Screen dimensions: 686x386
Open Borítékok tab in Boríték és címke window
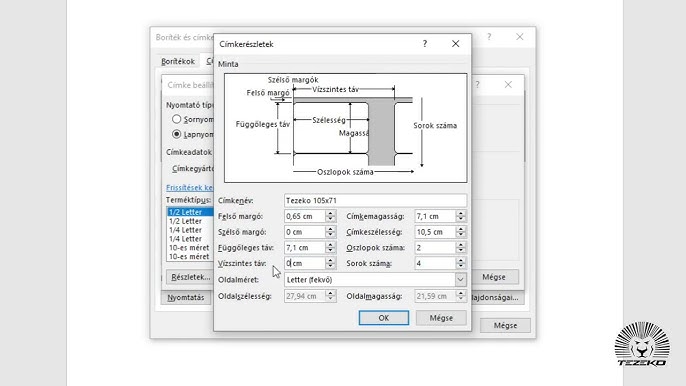pyautogui.click(x=178, y=61)
